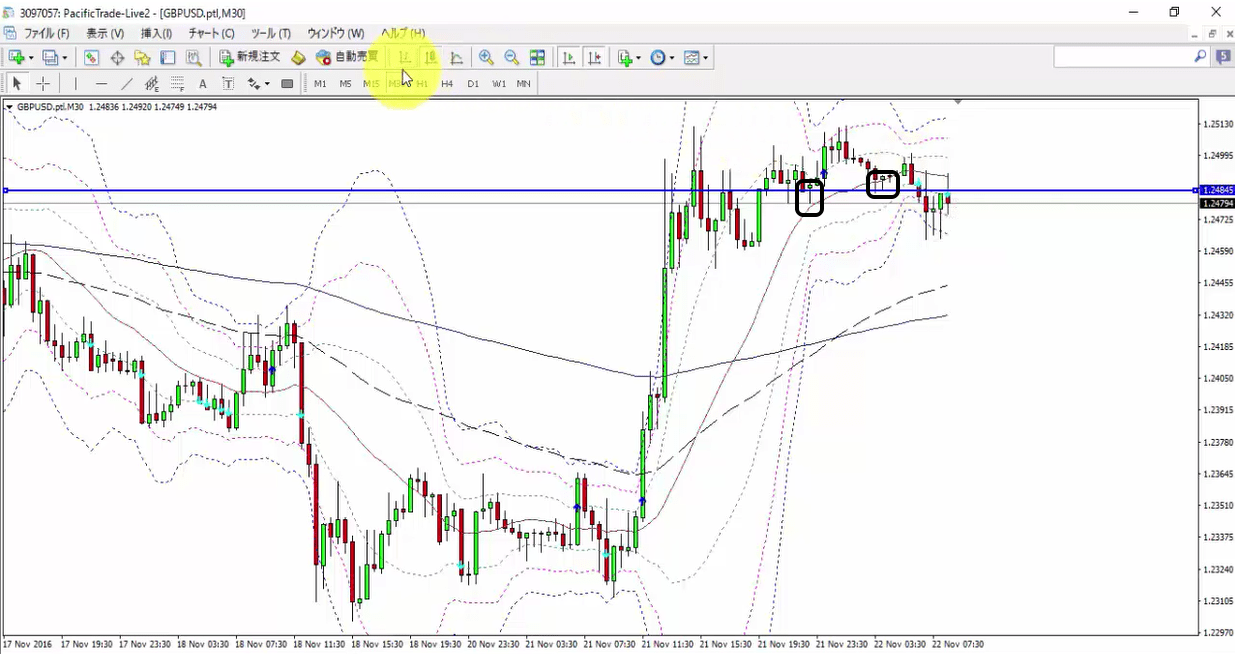Switch to the H4 timeframe
The height and width of the screenshot is (654, 1235).
pos(447,84)
